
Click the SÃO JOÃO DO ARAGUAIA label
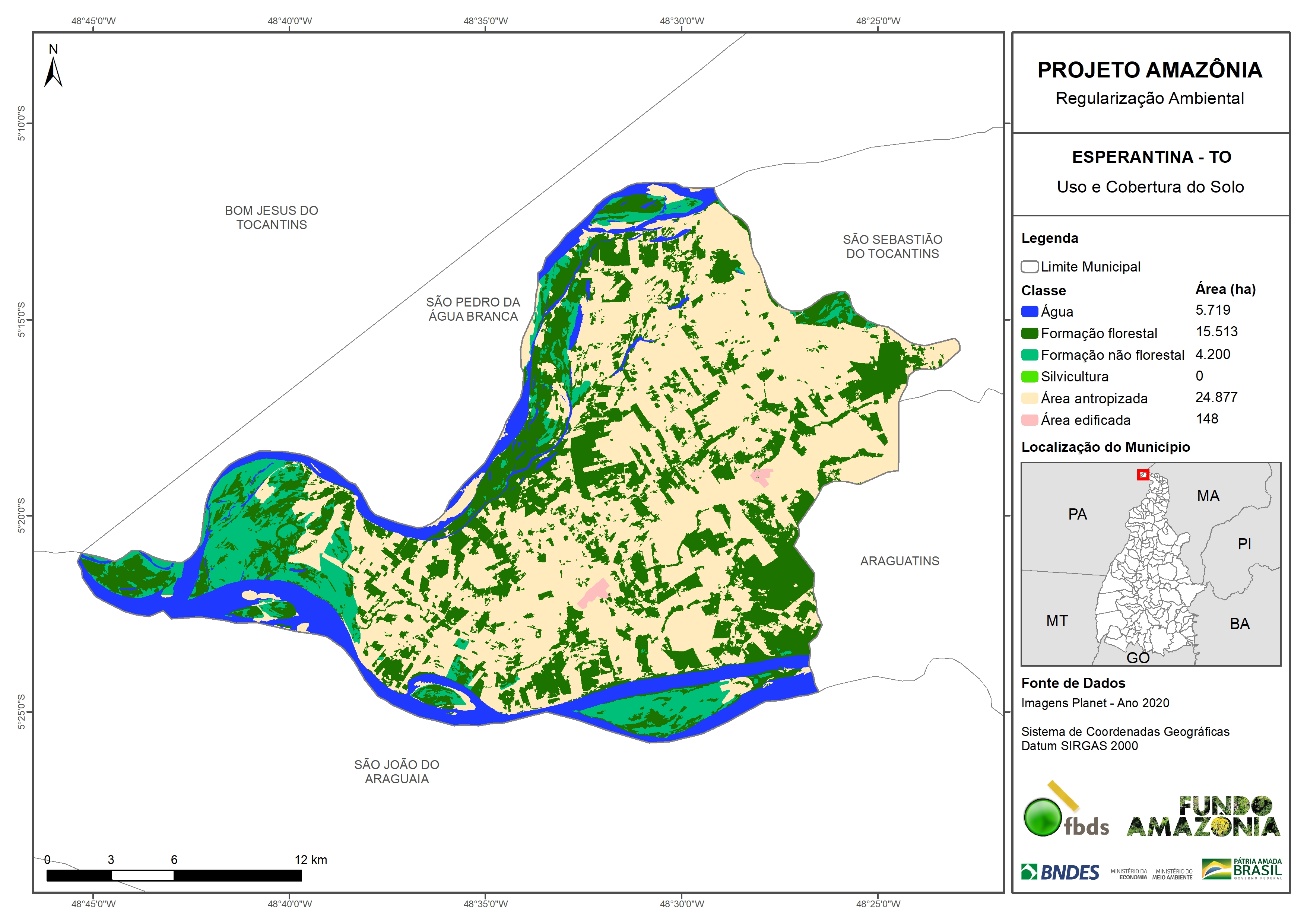pyautogui.click(x=397, y=771)
